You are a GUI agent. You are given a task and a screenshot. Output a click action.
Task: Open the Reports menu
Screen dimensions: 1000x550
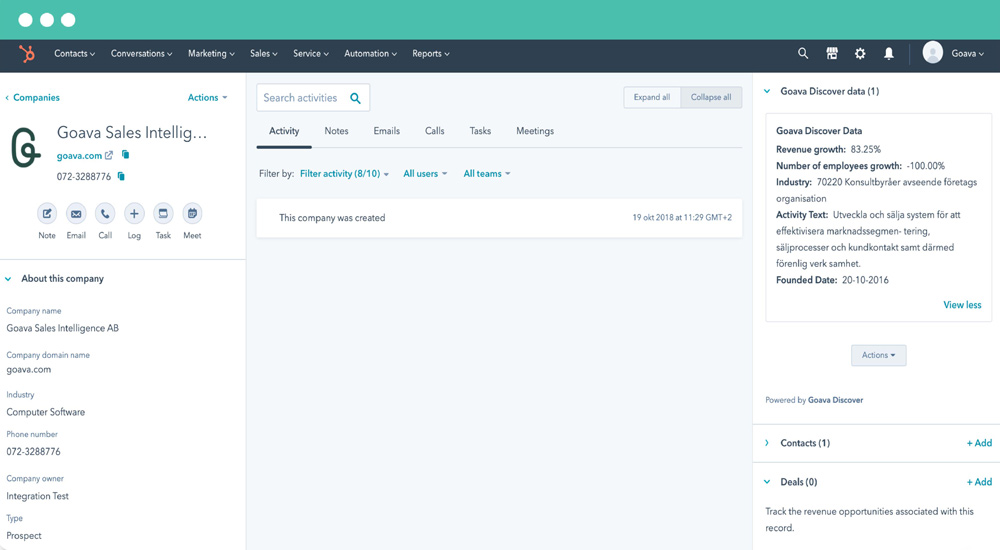coord(430,54)
